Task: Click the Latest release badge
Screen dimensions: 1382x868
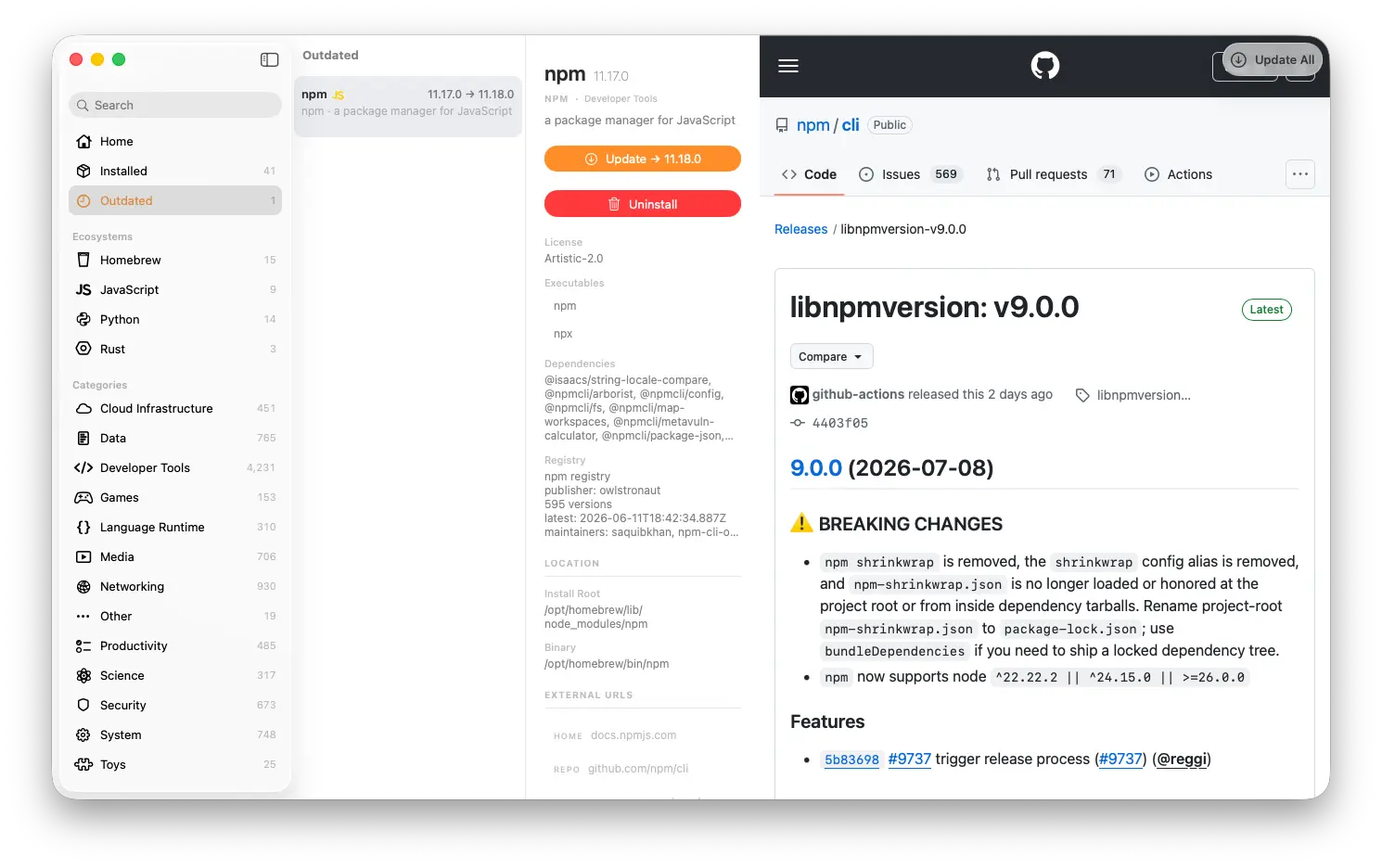Action: (1266, 310)
